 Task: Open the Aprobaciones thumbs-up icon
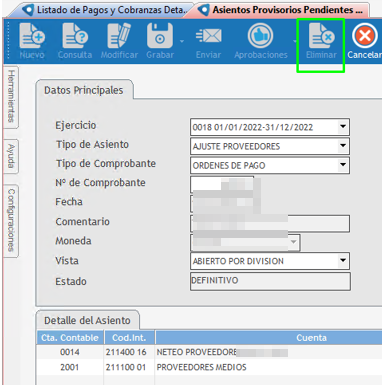(x=260, y=36)
